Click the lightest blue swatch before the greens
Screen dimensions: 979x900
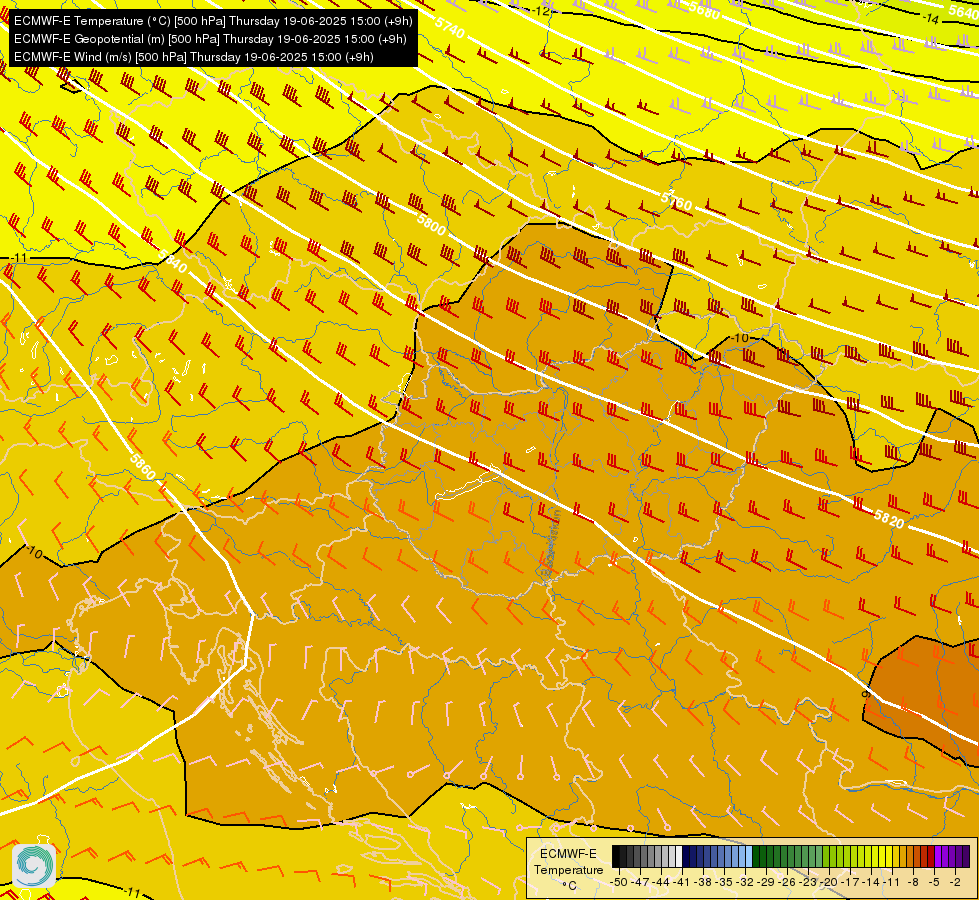[x=749, y=856]
